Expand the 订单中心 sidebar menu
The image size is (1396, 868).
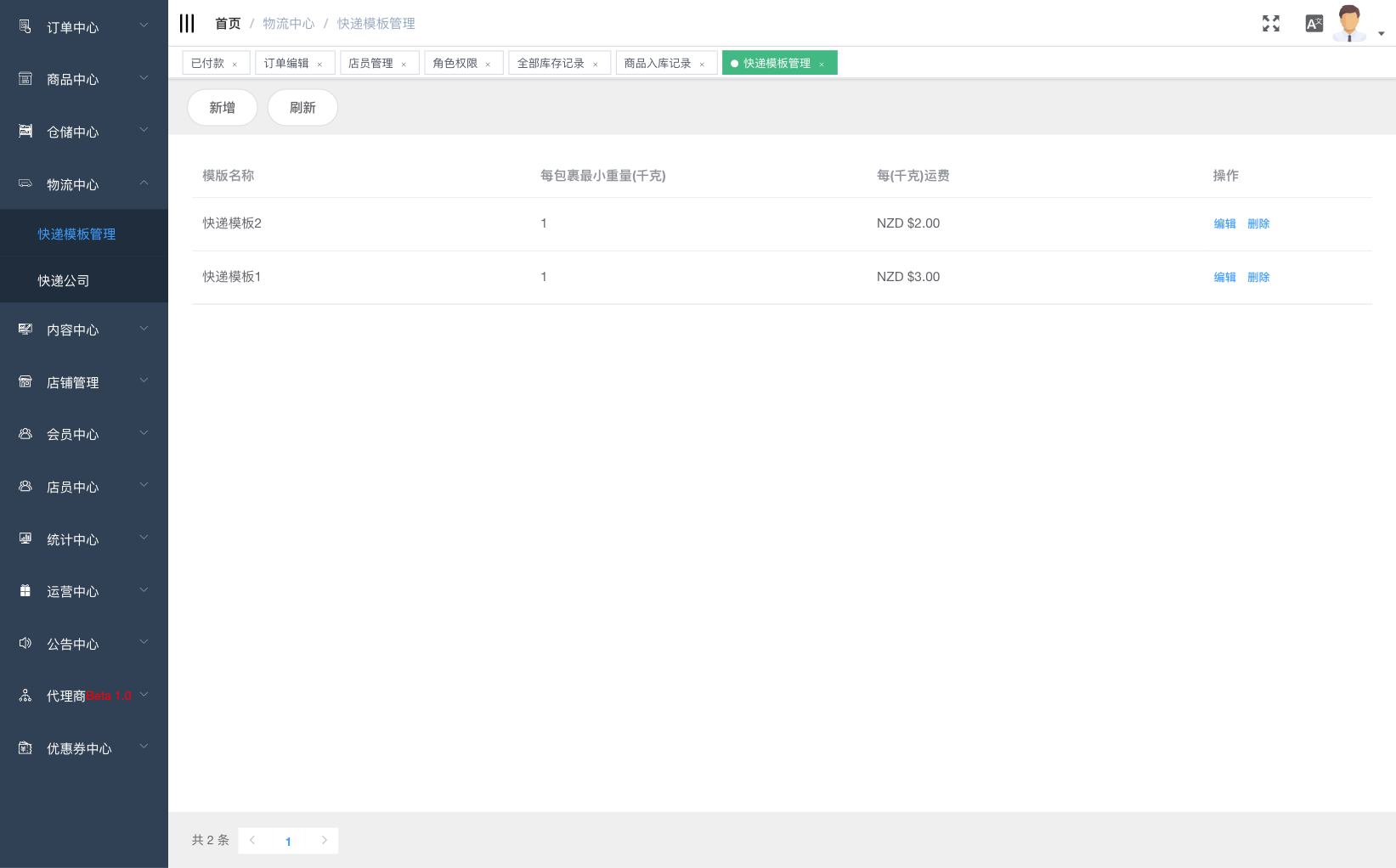point(83,27)
